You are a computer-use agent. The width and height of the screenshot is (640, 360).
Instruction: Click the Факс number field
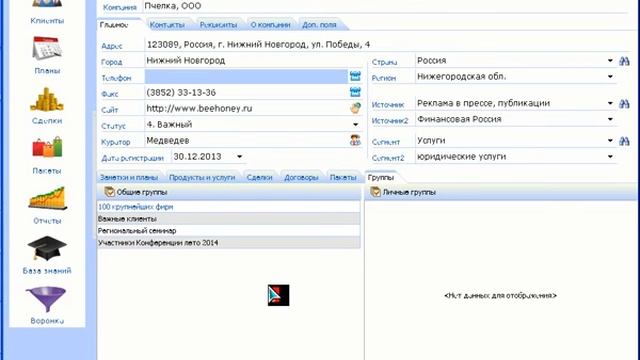click(246, 92)
